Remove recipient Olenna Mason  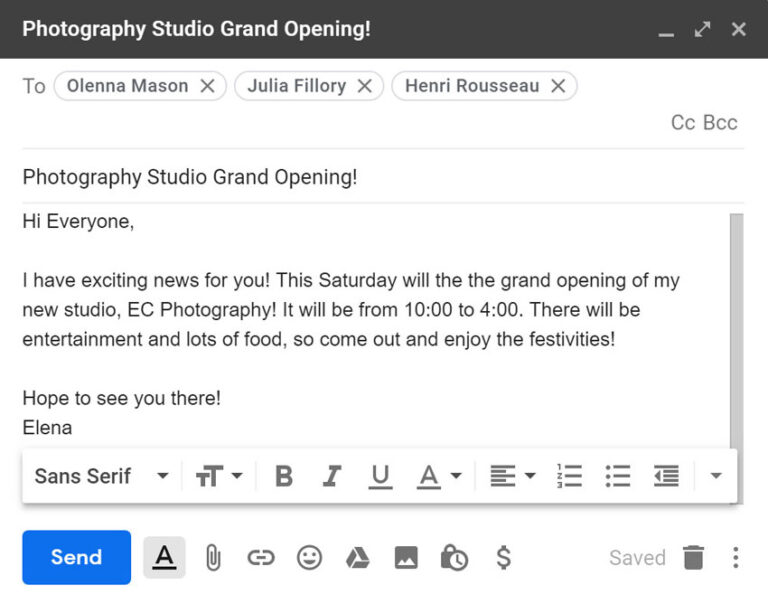[208, 86]
